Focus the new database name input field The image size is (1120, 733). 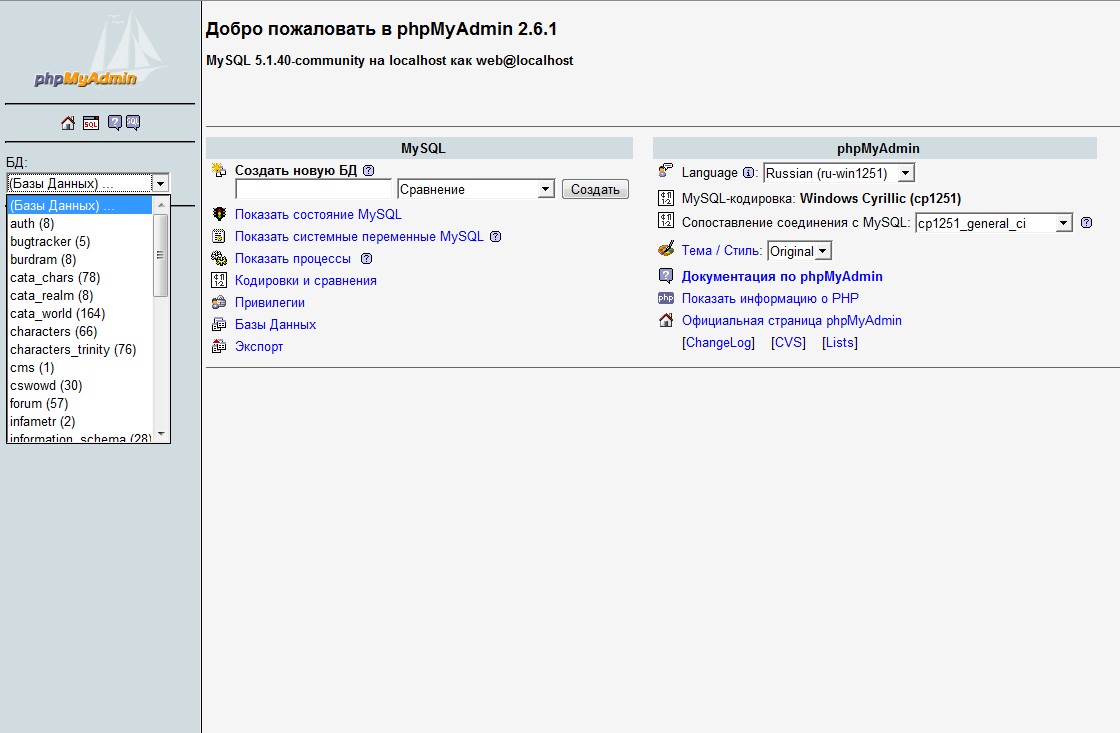pos(313,189)
